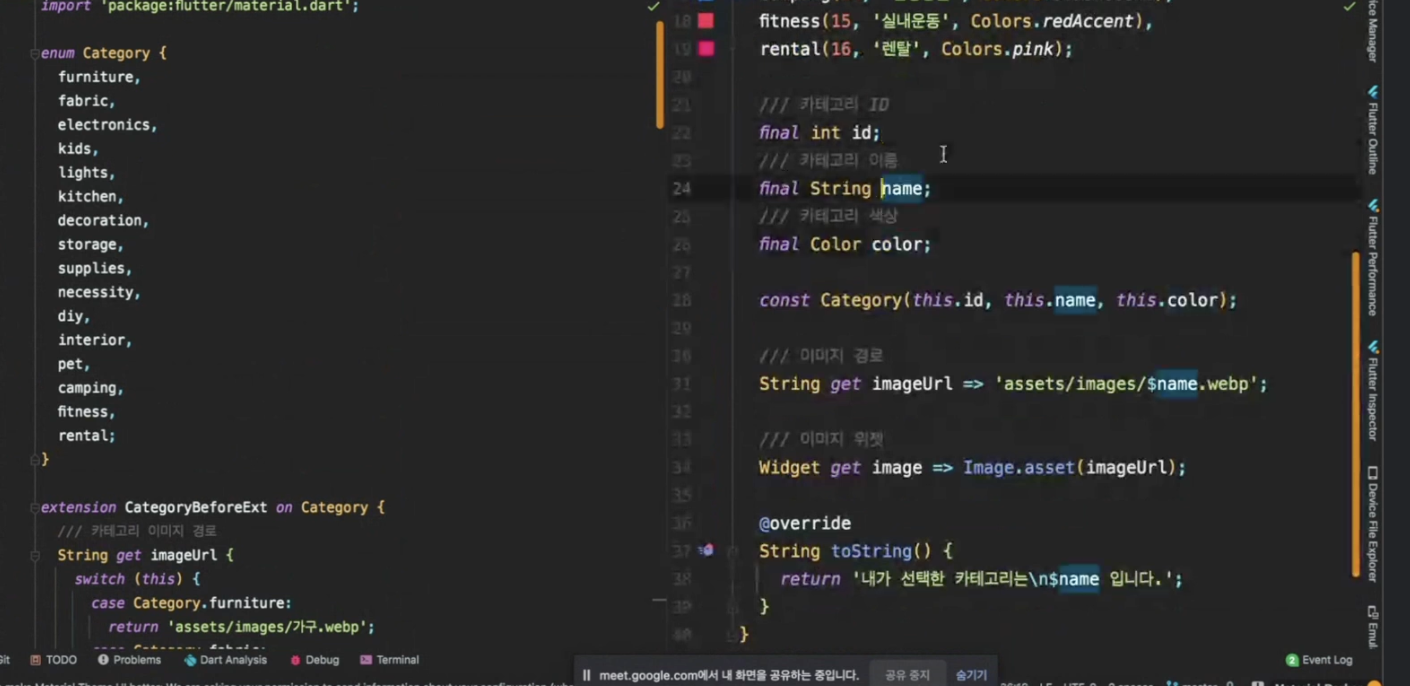This screenshot has width=1410, height=686.
Task: Click the Flutter Outline logo icon
Action: (x=1373, y=92)
